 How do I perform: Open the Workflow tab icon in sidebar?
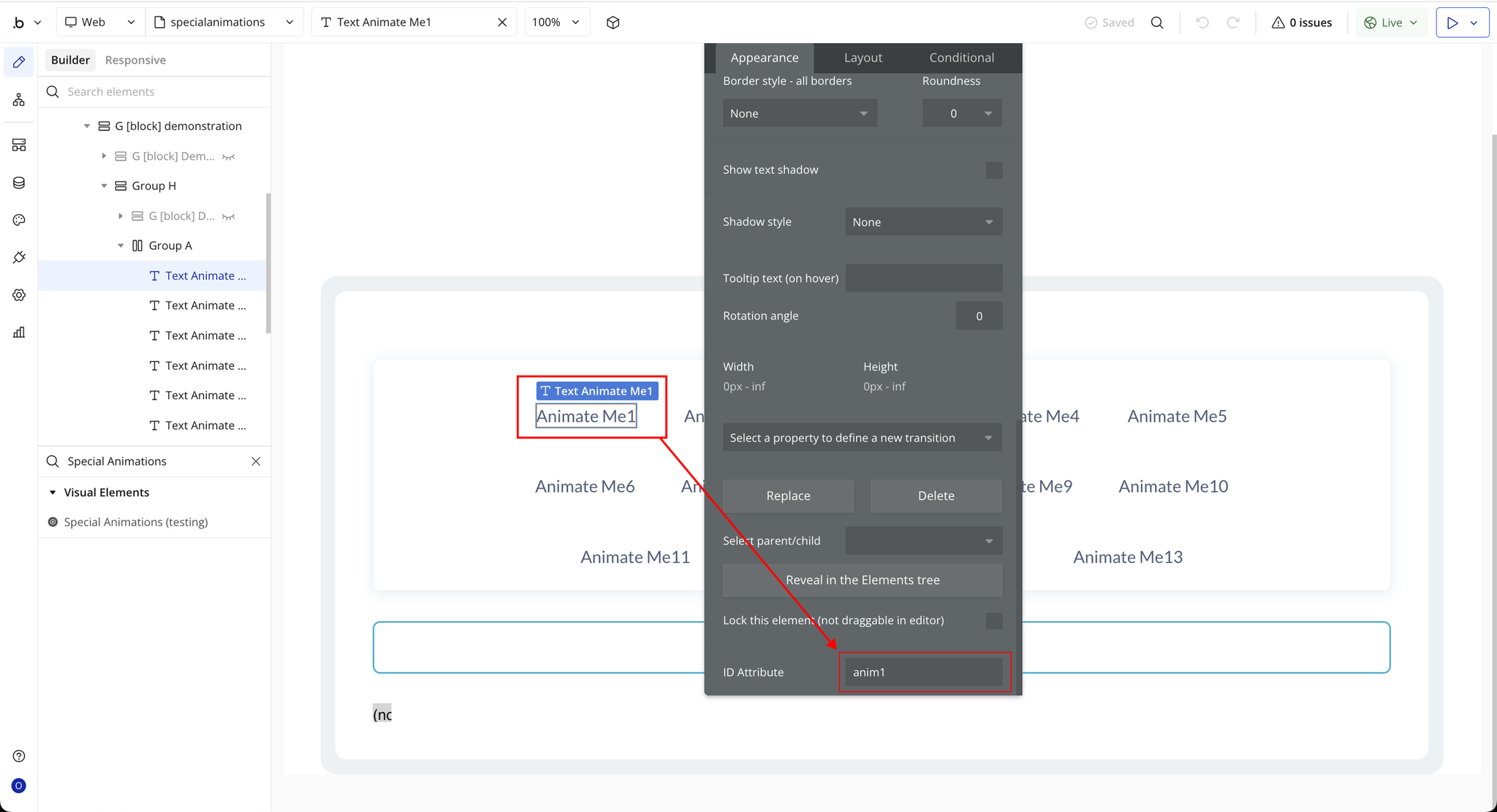(x=19, y=100)
